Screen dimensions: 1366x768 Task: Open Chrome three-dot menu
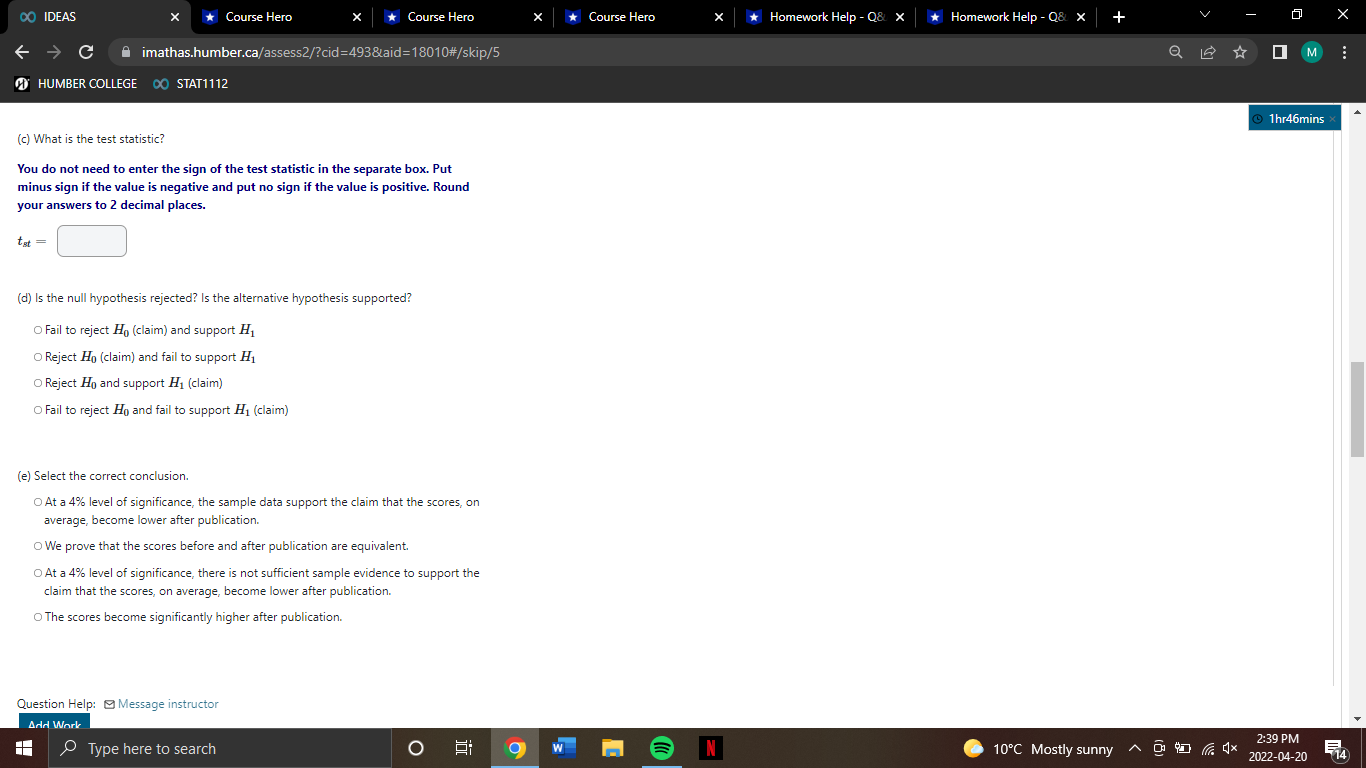pyautogui.click(x=1344, y=52)
